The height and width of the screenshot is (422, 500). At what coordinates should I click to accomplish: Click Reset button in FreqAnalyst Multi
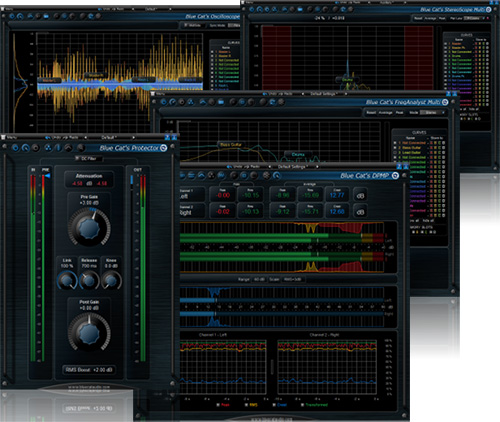(x=371, y=113)
